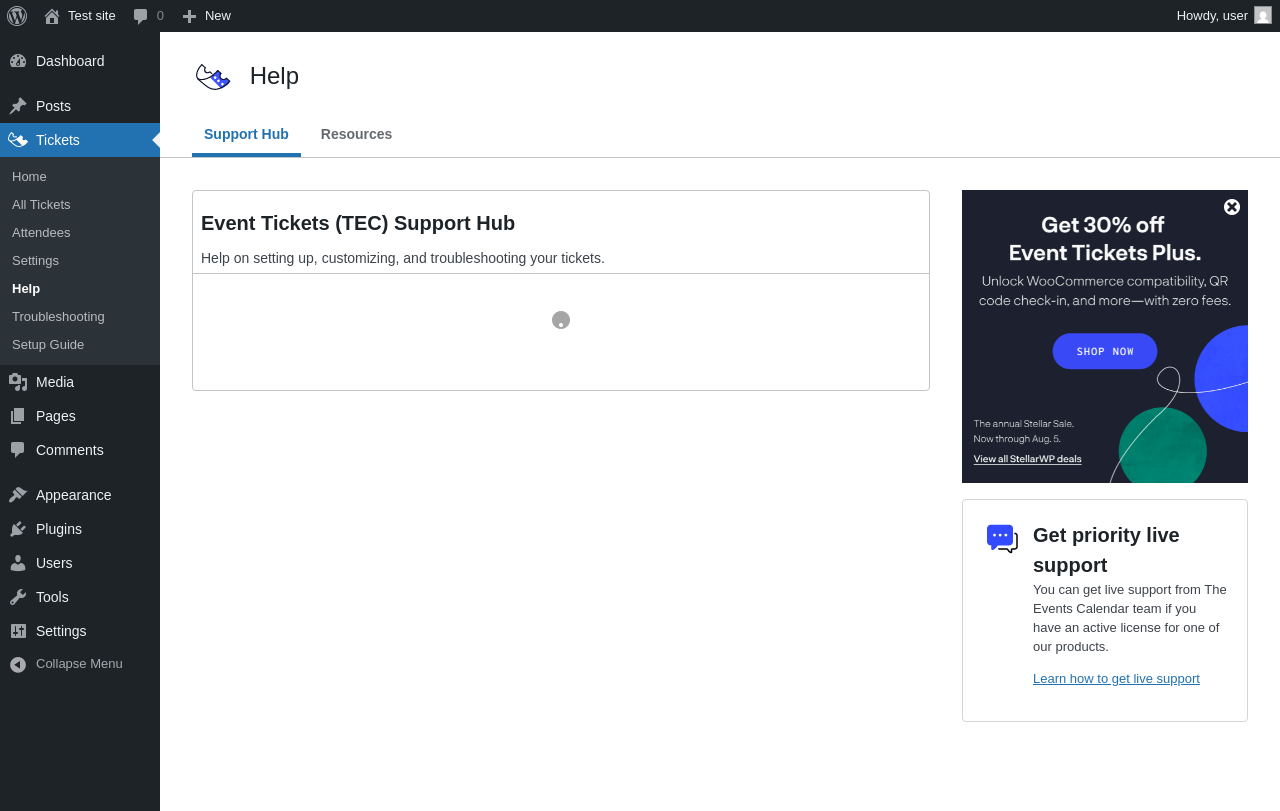Click the Get 30% off Event Tickets Plus headline
This screenshot has height=811, width=1280.
pos(1105,238)
